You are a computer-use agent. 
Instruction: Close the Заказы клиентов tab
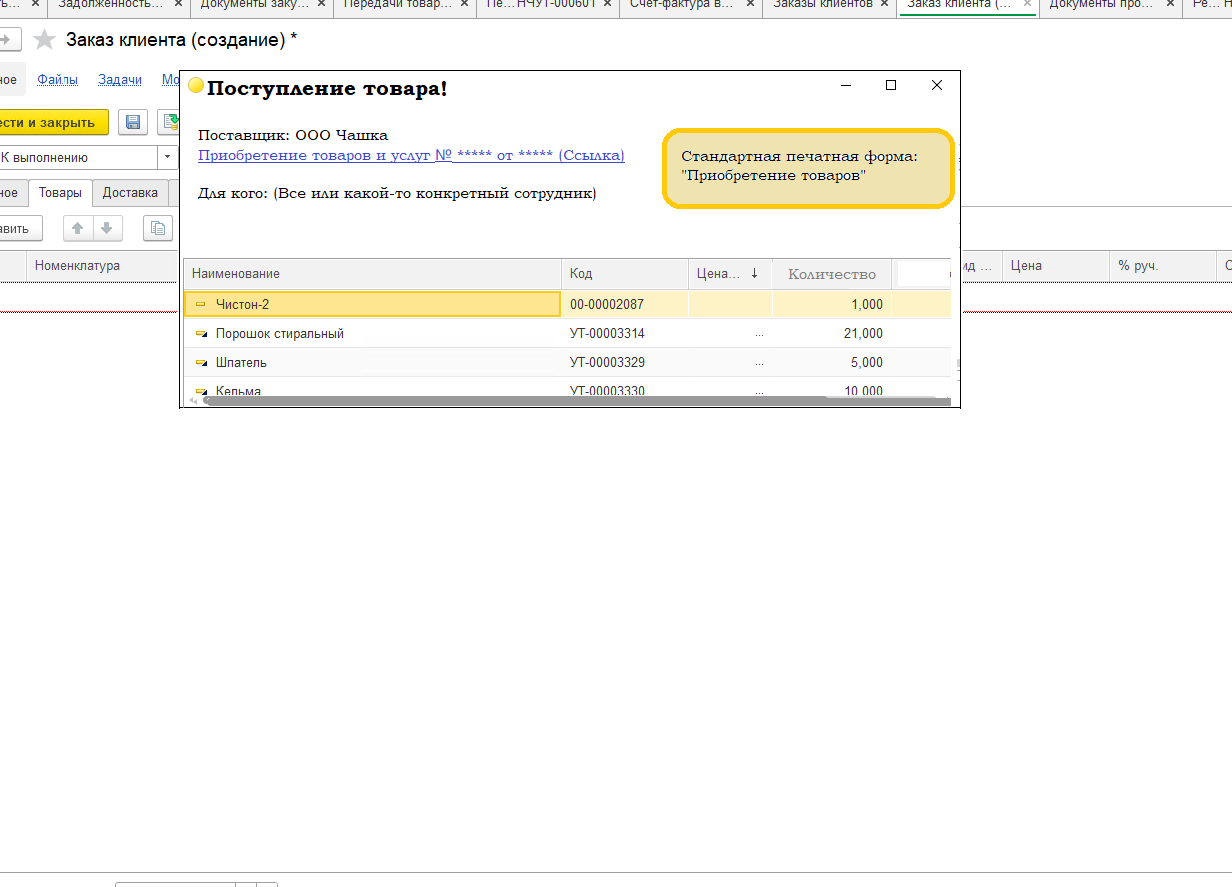point(885,4)
